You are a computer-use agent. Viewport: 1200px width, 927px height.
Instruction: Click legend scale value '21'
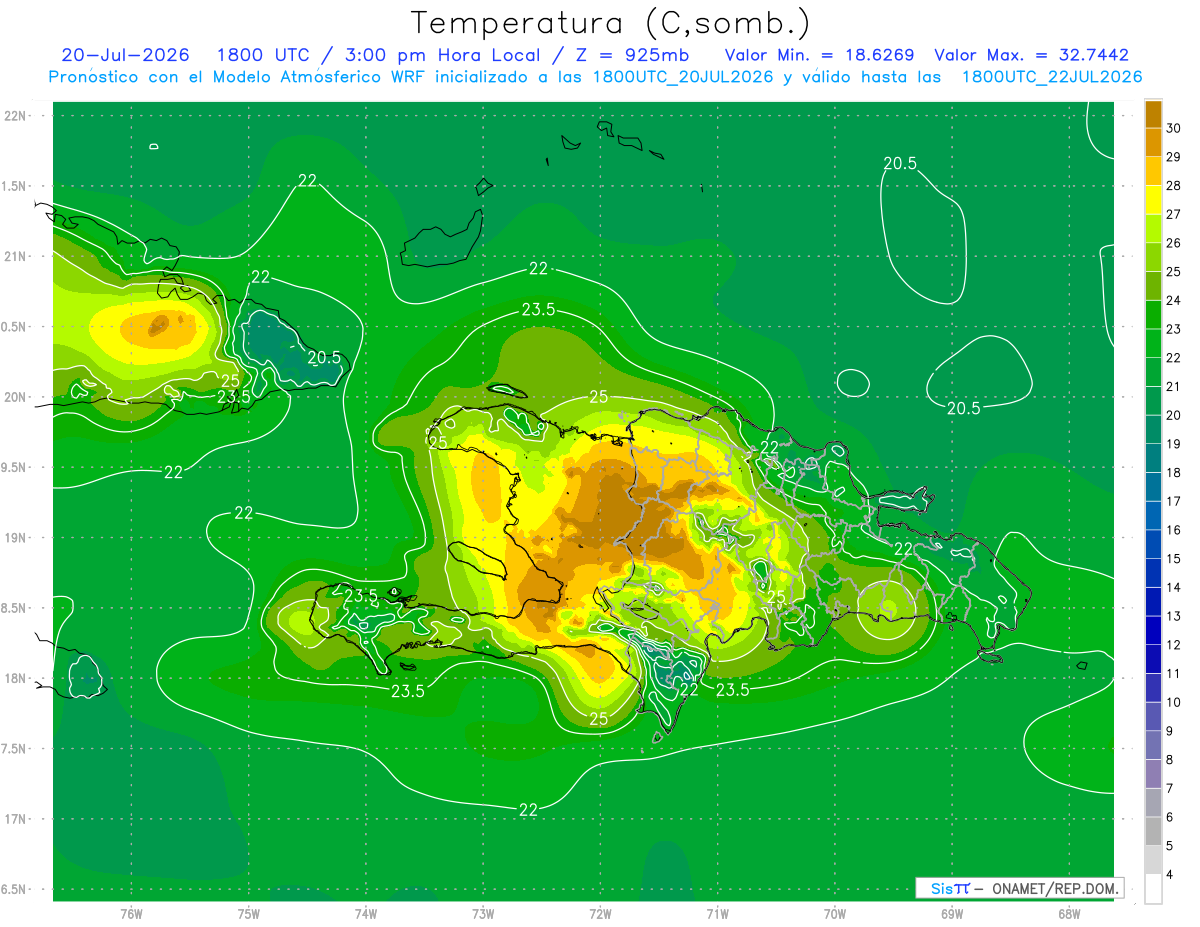point(1174,386)
